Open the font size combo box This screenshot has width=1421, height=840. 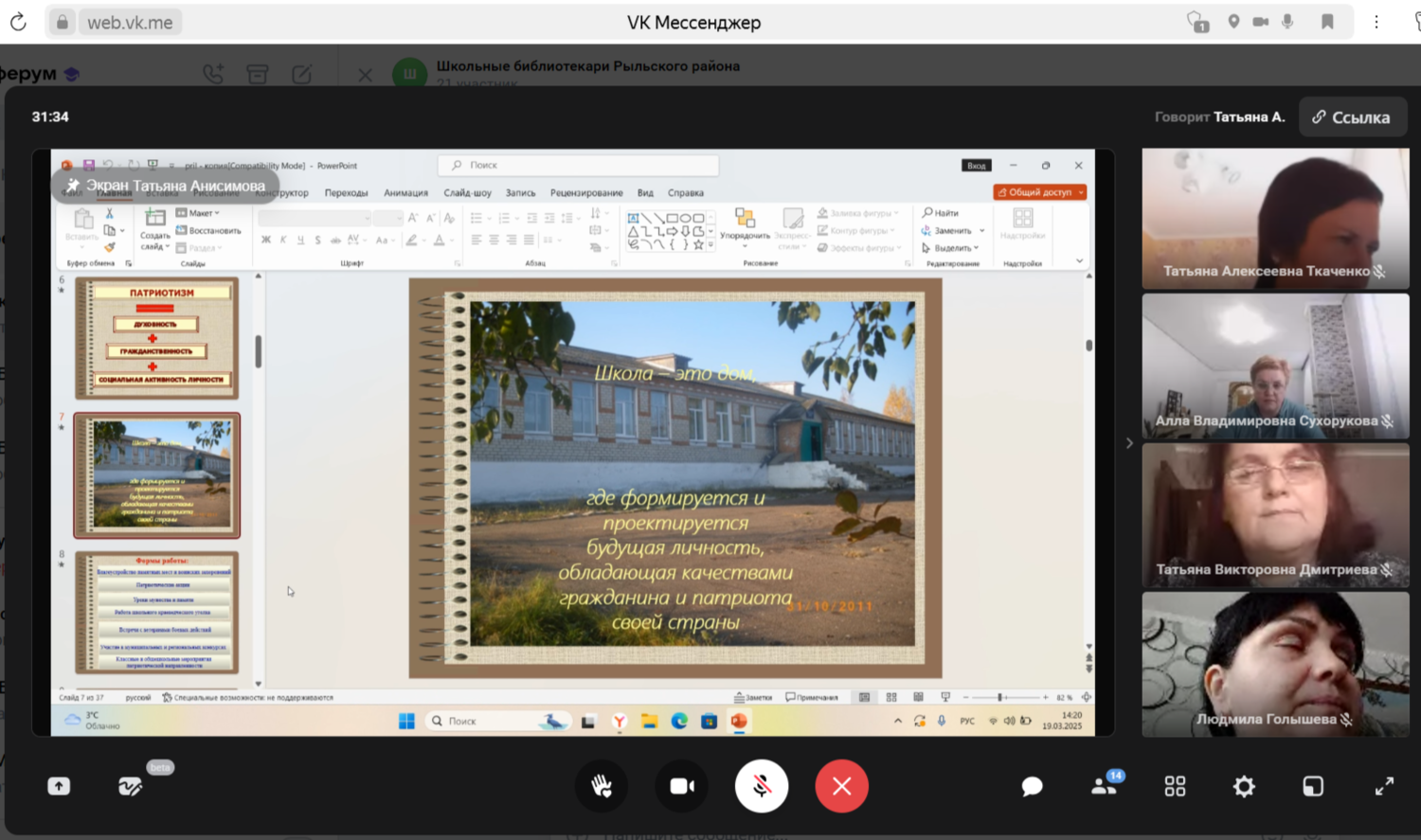click(x=387, y=218)
